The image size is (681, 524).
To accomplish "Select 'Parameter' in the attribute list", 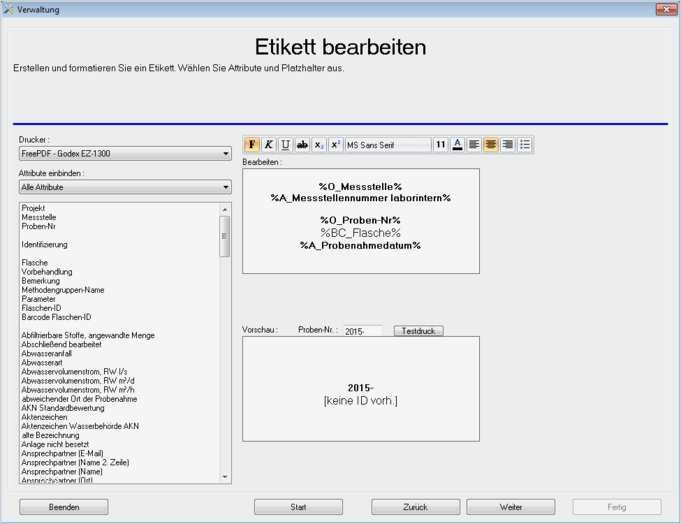I will (x=39, y=299).
